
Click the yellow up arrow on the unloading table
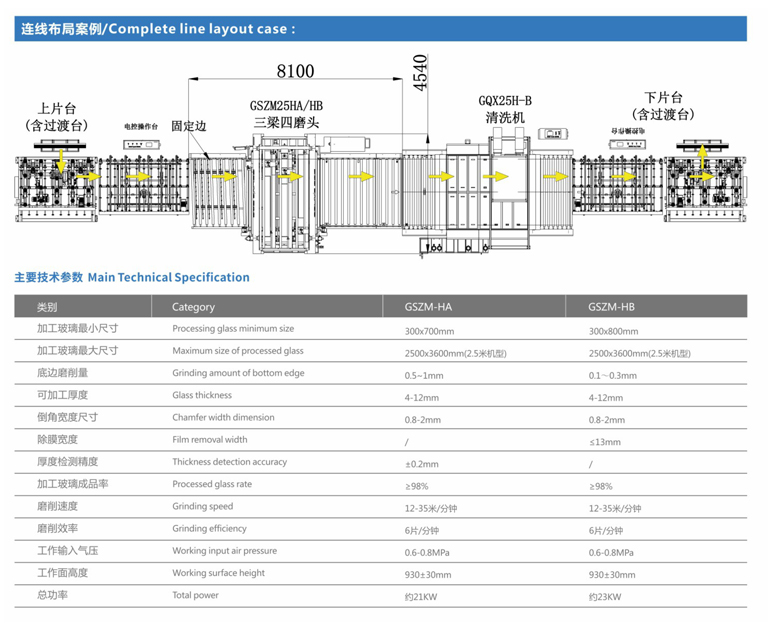(701, 153)
